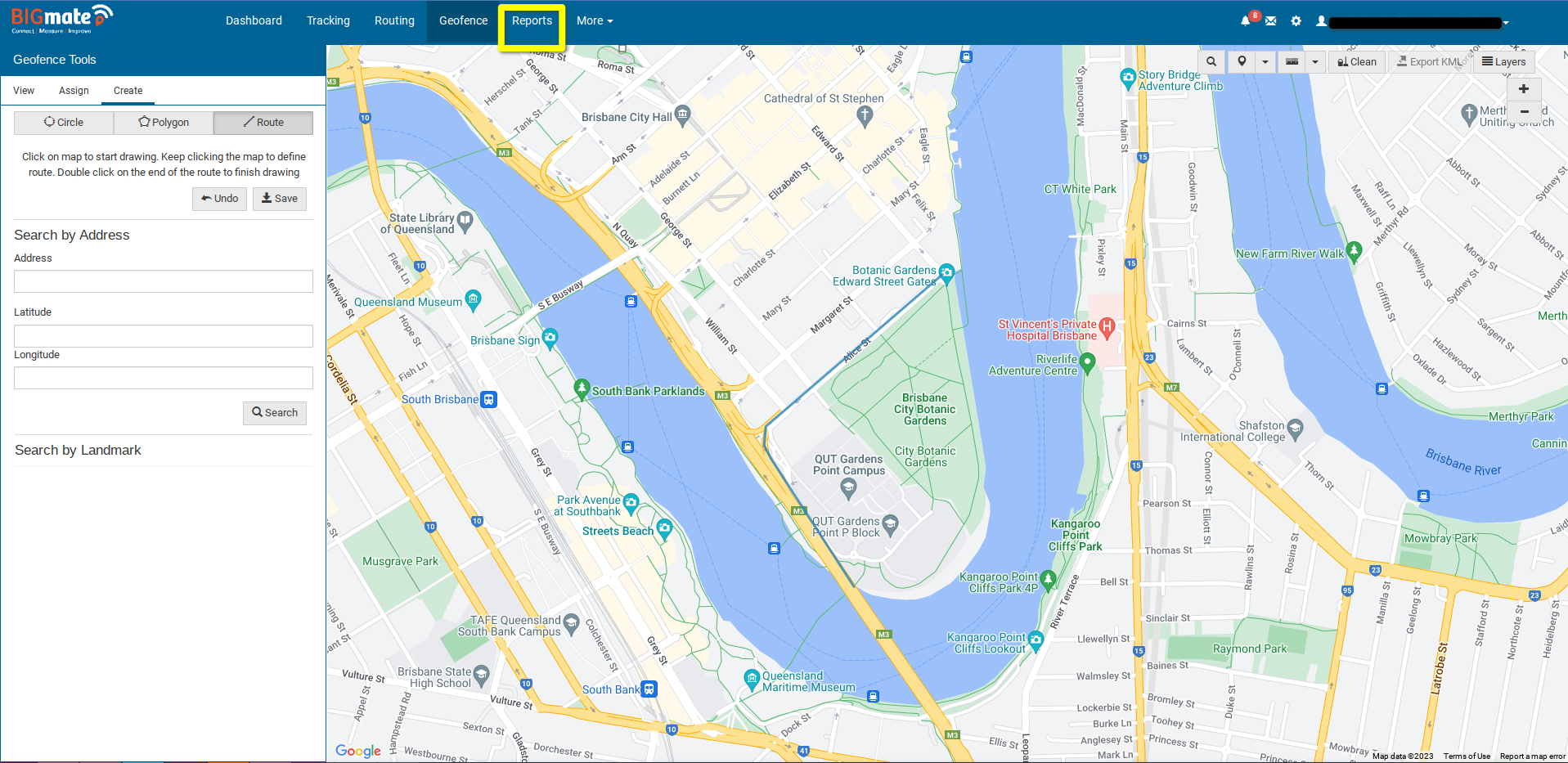
Task: Click the Cathedral of St Stephen marker
Action: pyautogui.click(x=865, y=115)
